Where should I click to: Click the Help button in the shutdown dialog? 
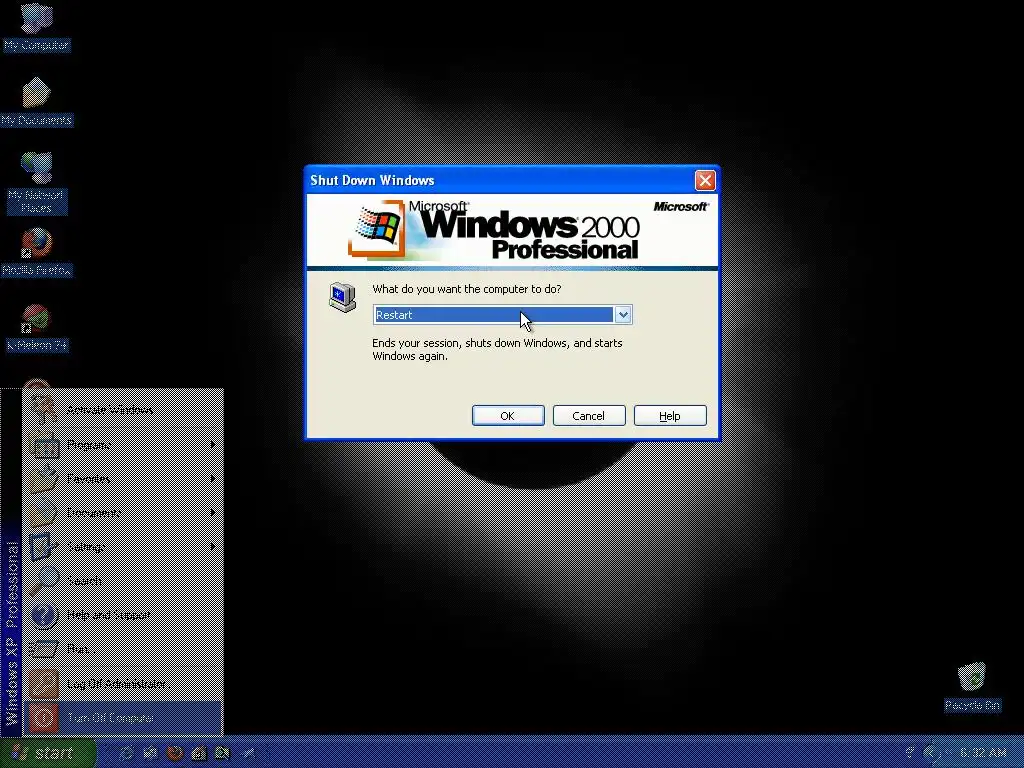click(x=670, y=416)
